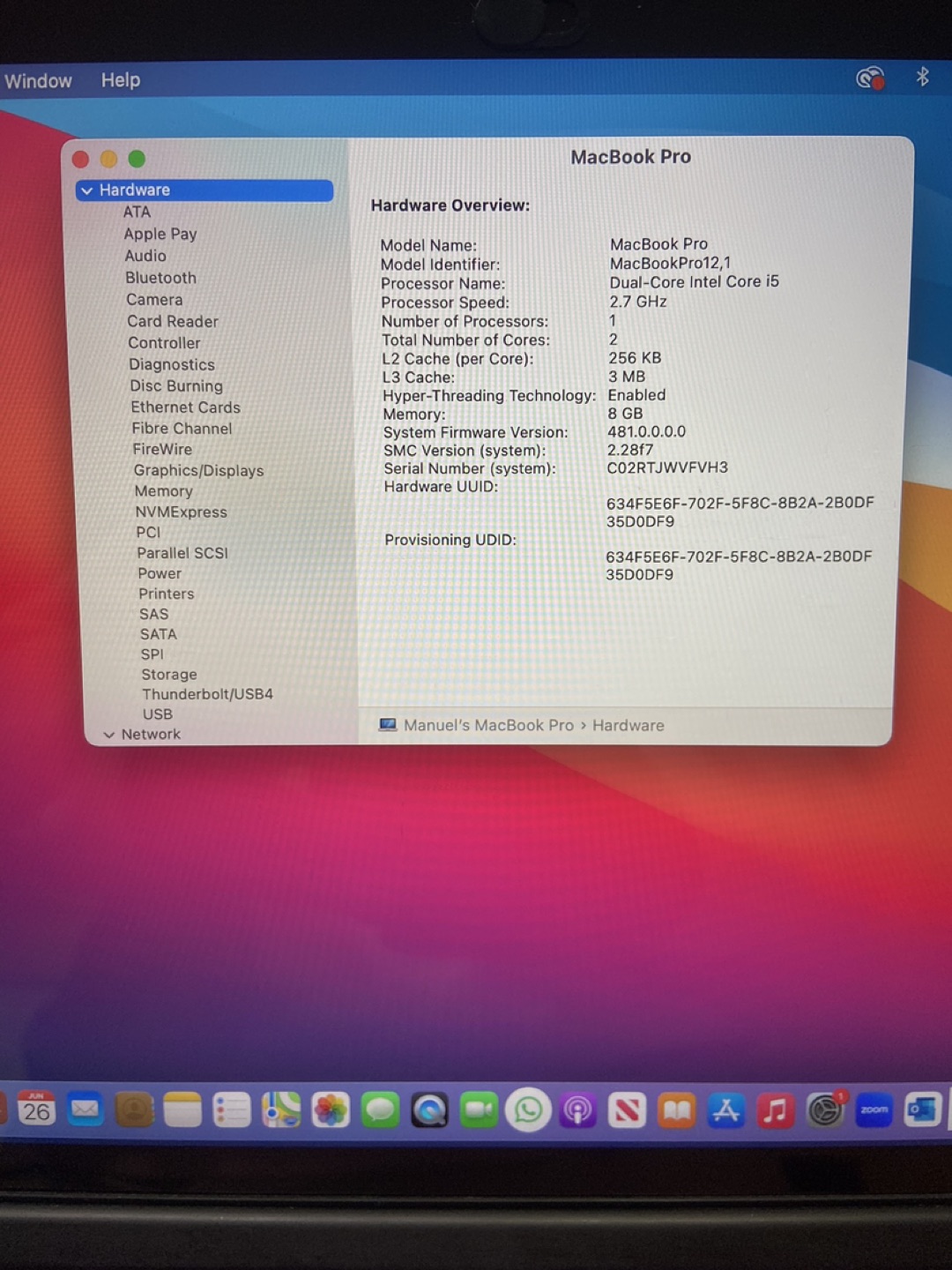Click the computer icon in the path bar
Image resolution: width=952 pixels, height=1270 pixels.
[x=388, y=724]
